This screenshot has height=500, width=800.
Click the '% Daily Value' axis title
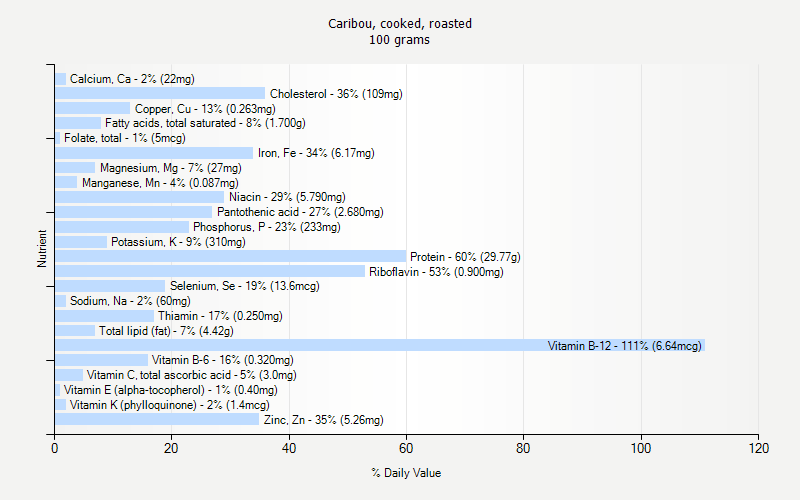coord(406,473)
